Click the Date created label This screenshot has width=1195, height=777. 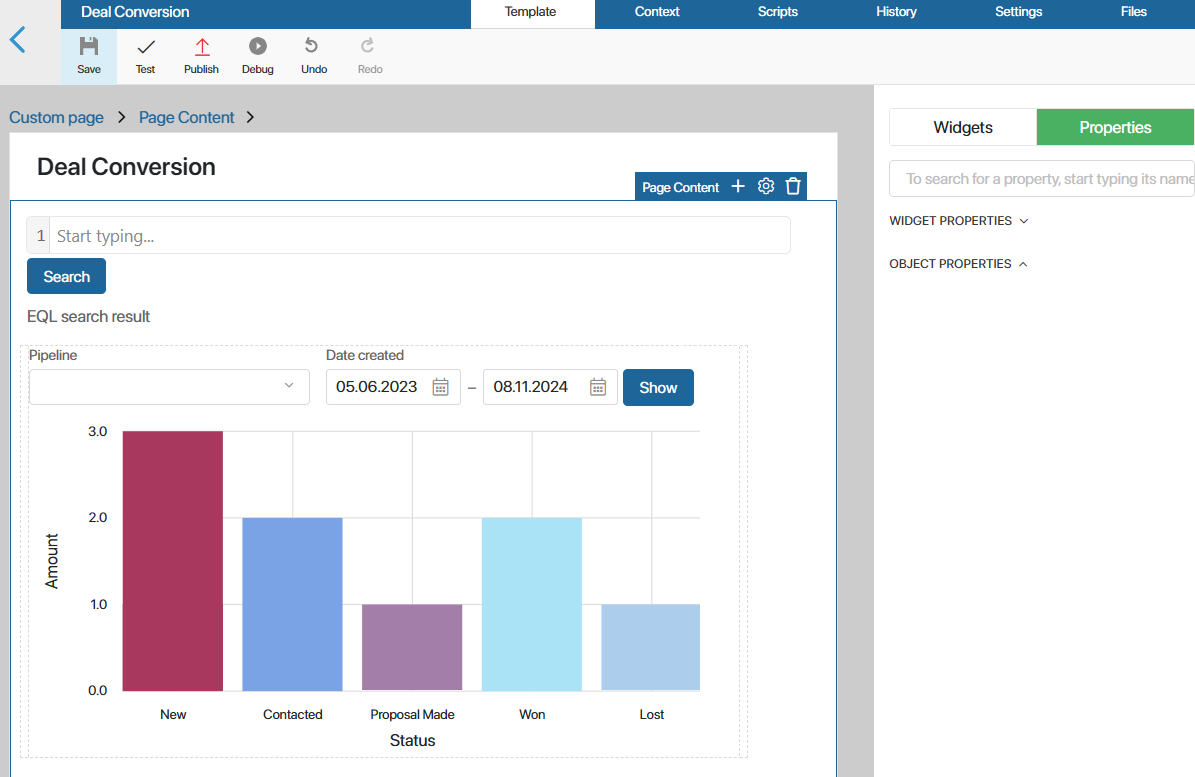(365, 355)
